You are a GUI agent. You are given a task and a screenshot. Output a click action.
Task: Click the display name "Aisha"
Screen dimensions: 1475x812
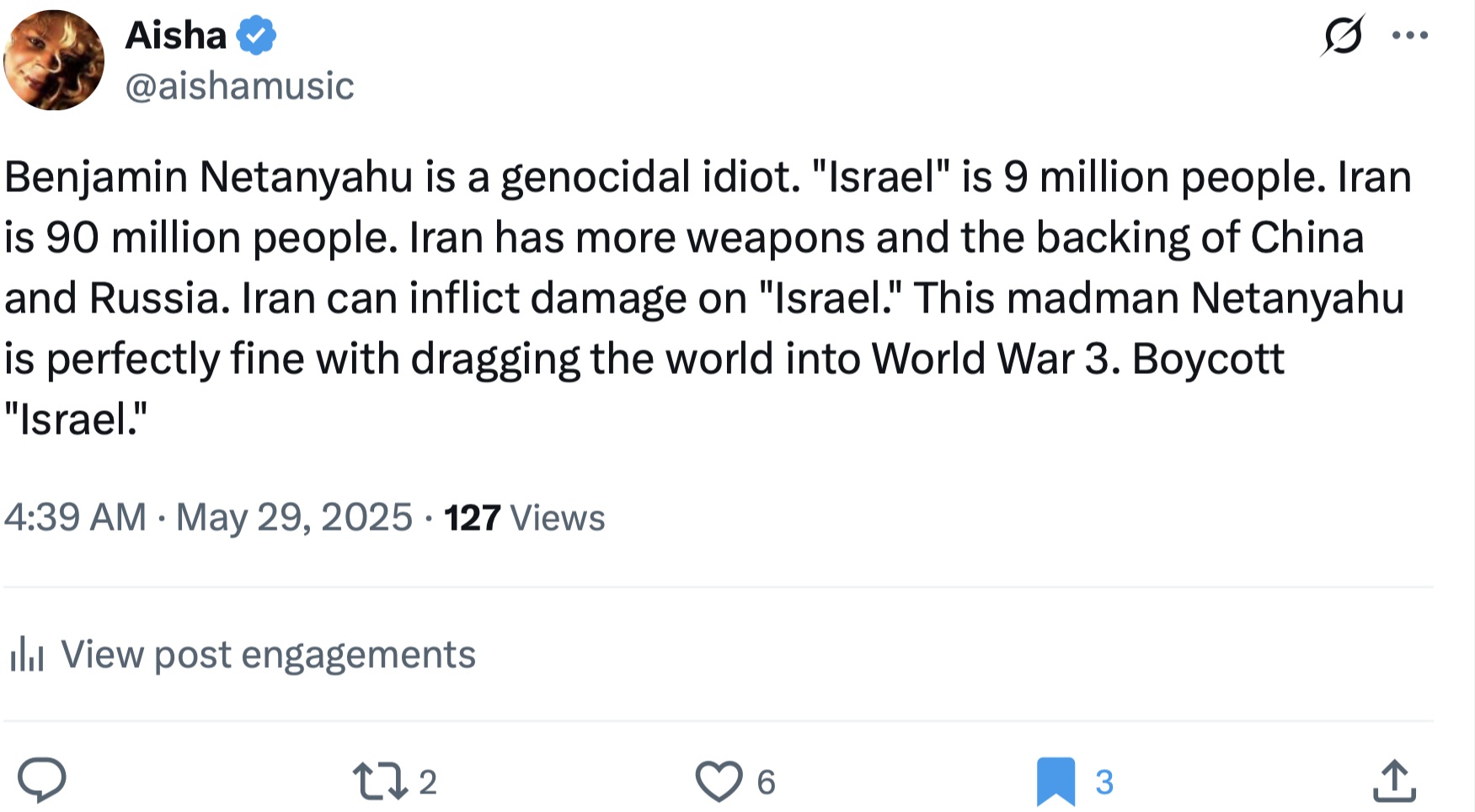[175, 36]
